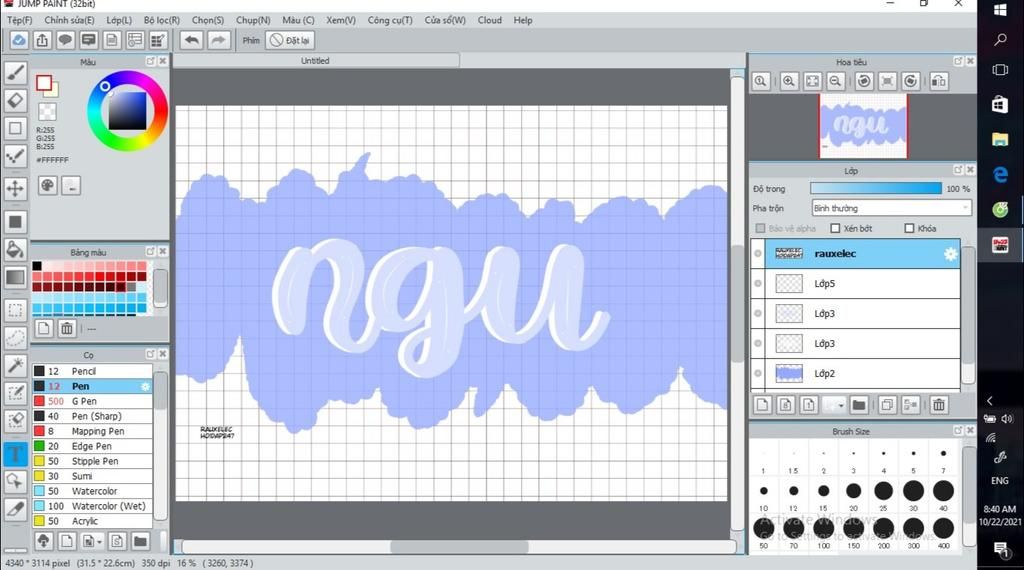Select the Brush tool in left toolbar
This screenshot has width=1024, height=570.
15,72
